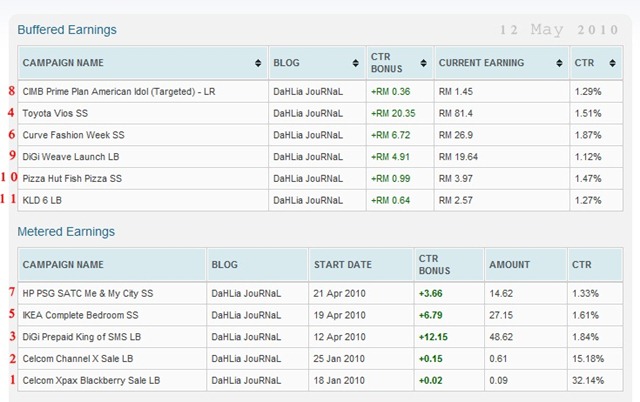This screenshot has width=640, height=402.
Task: Open Toyota Vios SS campaign row
Action: 320,113
